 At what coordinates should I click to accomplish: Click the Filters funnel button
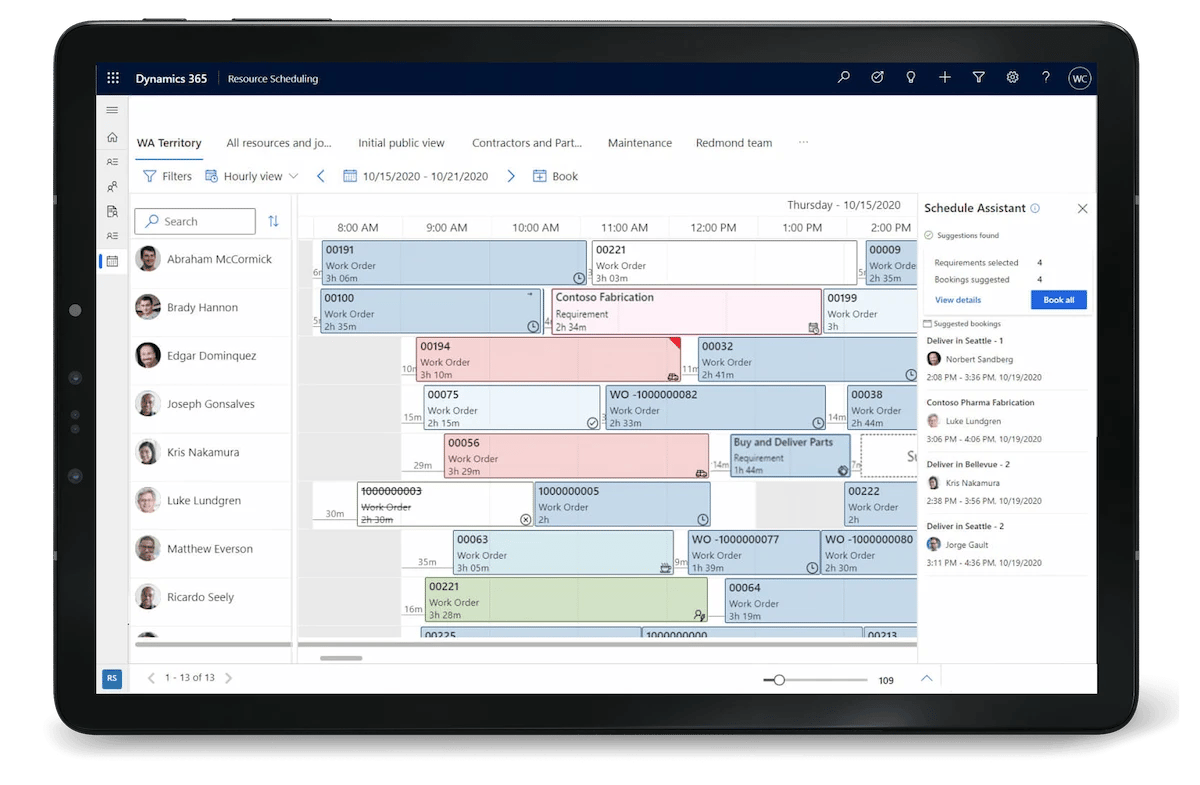click(167, 176)
